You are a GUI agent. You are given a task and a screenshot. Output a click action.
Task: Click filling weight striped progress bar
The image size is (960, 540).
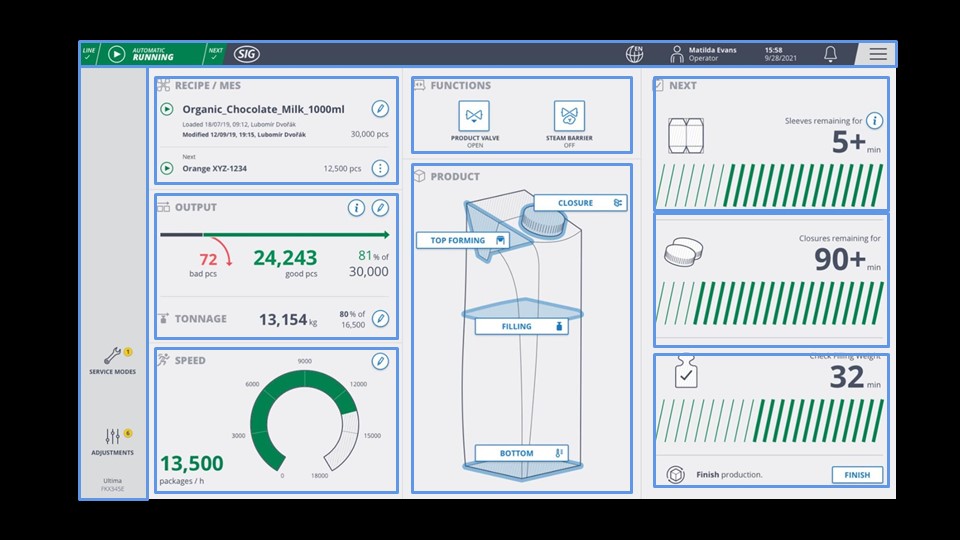pos(770,421)
